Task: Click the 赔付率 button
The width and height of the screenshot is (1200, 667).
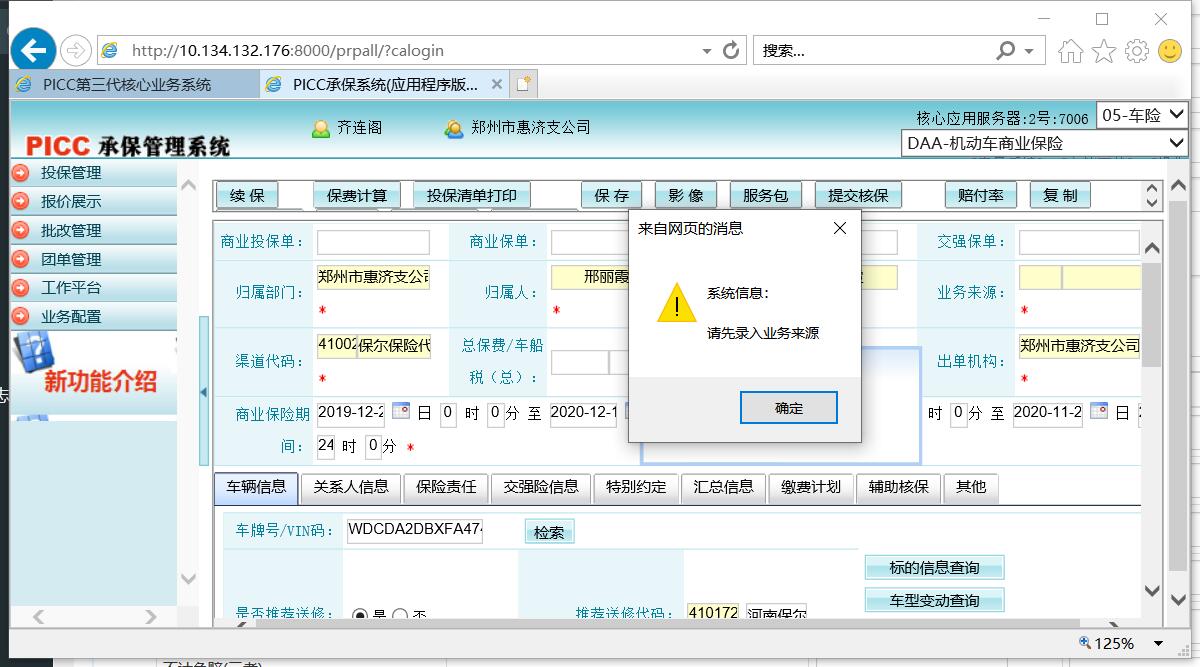Action: tap(980, 196)
